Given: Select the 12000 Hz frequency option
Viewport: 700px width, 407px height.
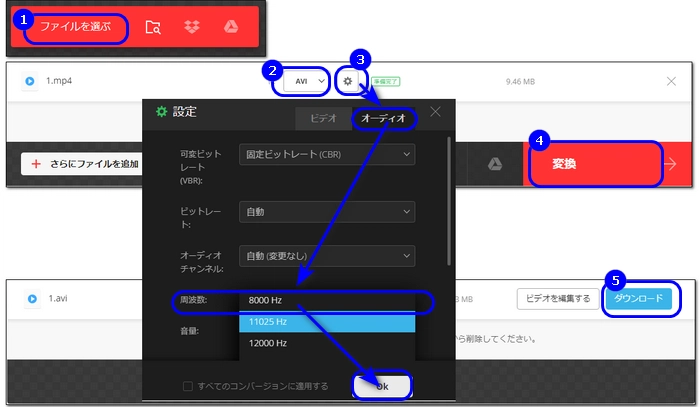Looking at the screenshot, I should point(327,343).
